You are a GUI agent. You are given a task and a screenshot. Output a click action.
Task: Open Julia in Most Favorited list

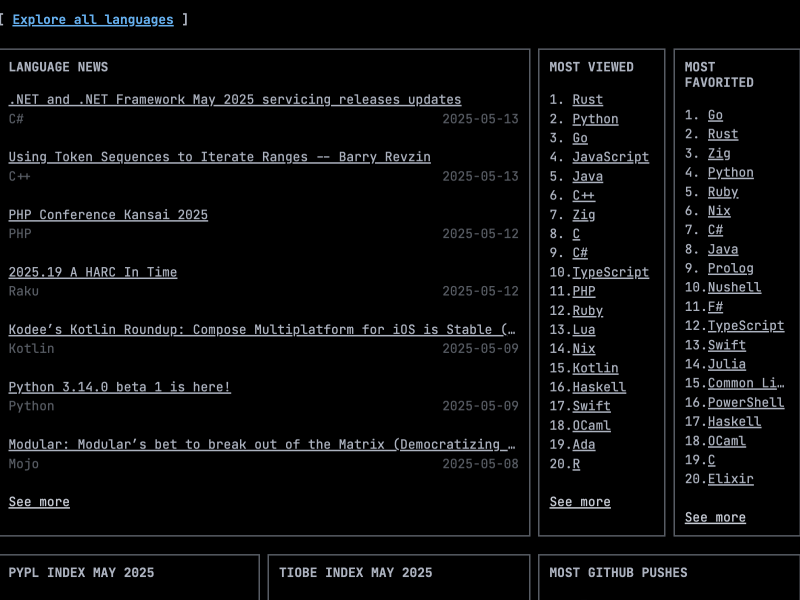727,364
